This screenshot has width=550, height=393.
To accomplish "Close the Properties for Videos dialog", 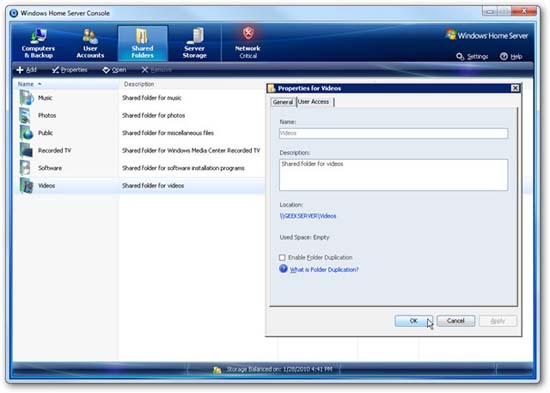I will click(515, 88).
